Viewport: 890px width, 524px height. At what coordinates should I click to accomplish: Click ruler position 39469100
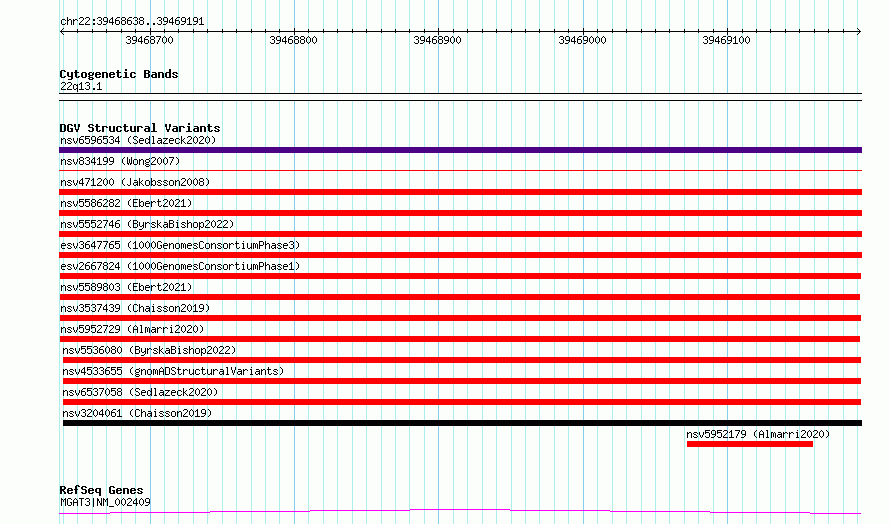tap(727, 40)
